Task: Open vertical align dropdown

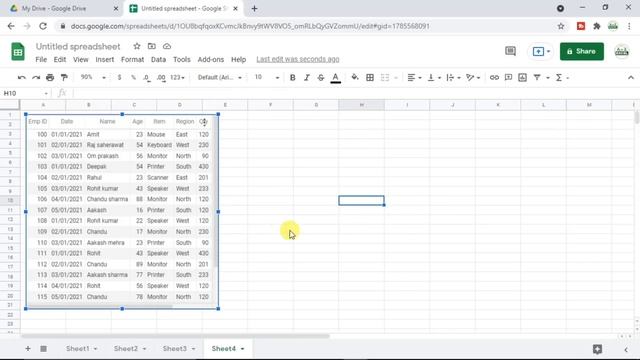Action: coord(434,78)
